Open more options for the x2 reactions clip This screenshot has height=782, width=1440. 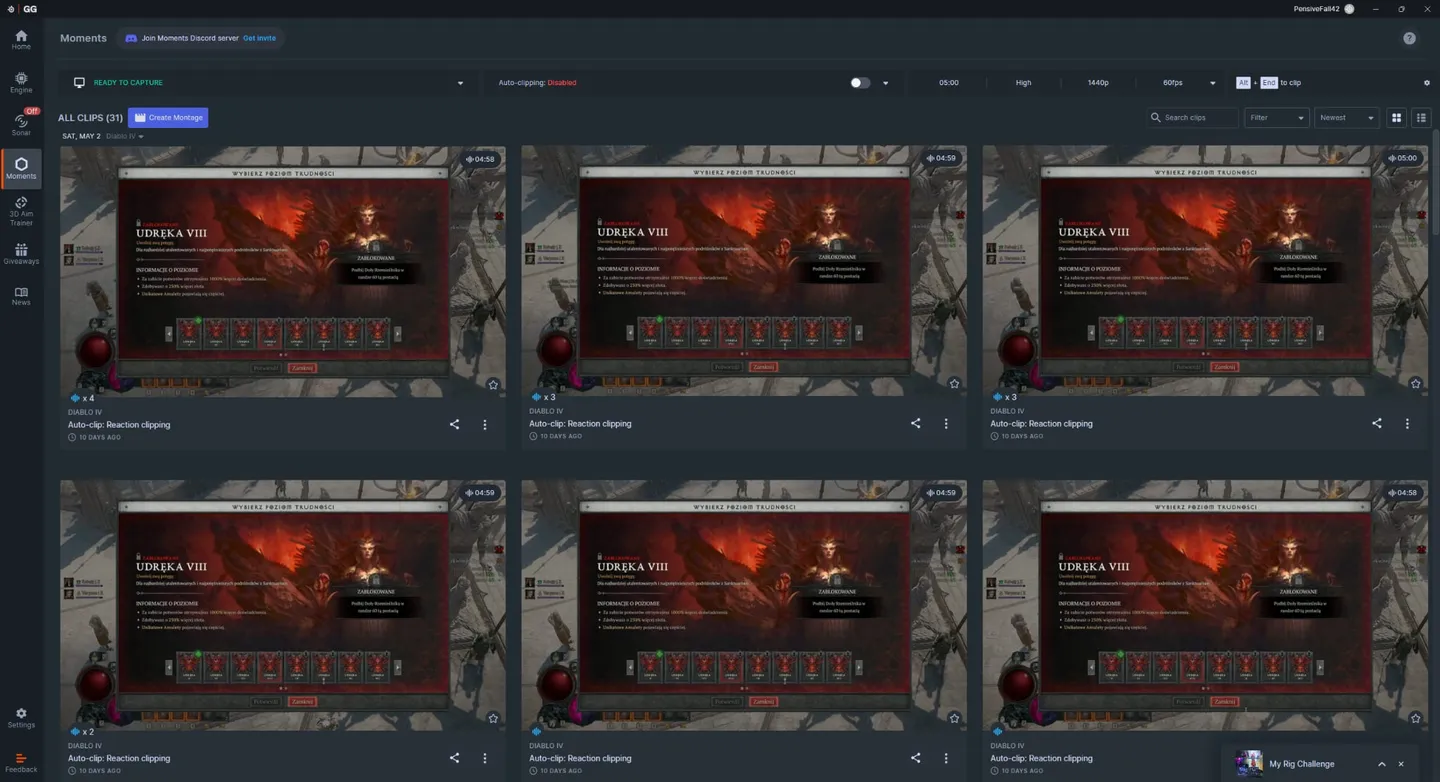(485, 758)
